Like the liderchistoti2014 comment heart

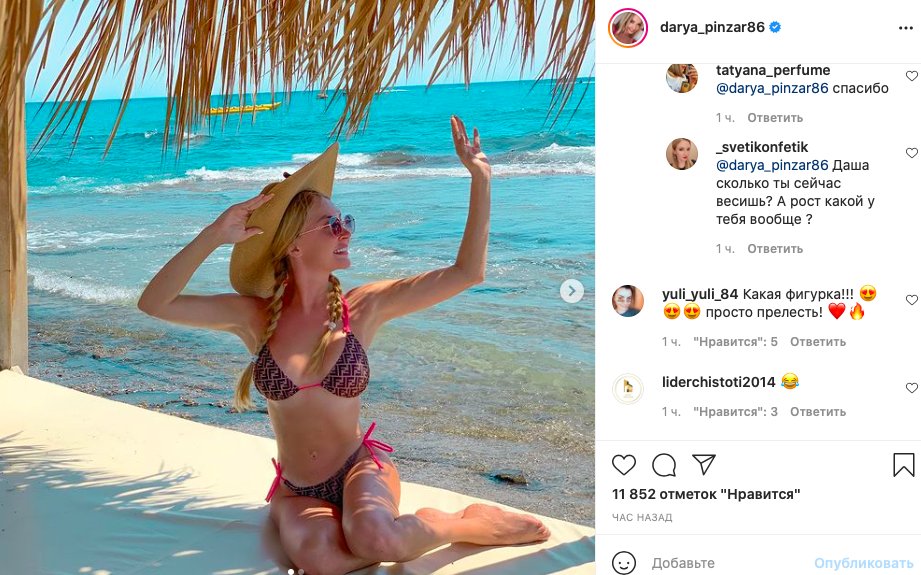pos(911,387)
